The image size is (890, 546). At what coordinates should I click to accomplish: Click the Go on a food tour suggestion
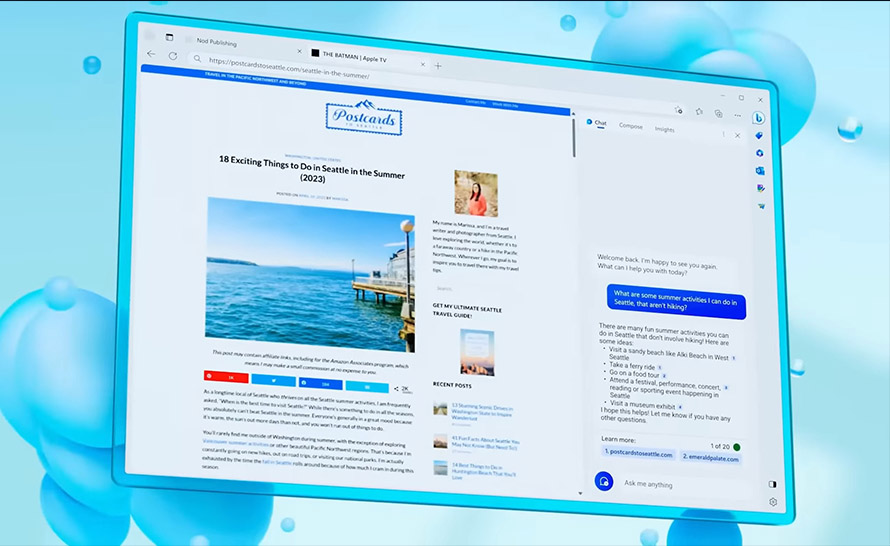point(634,374)
